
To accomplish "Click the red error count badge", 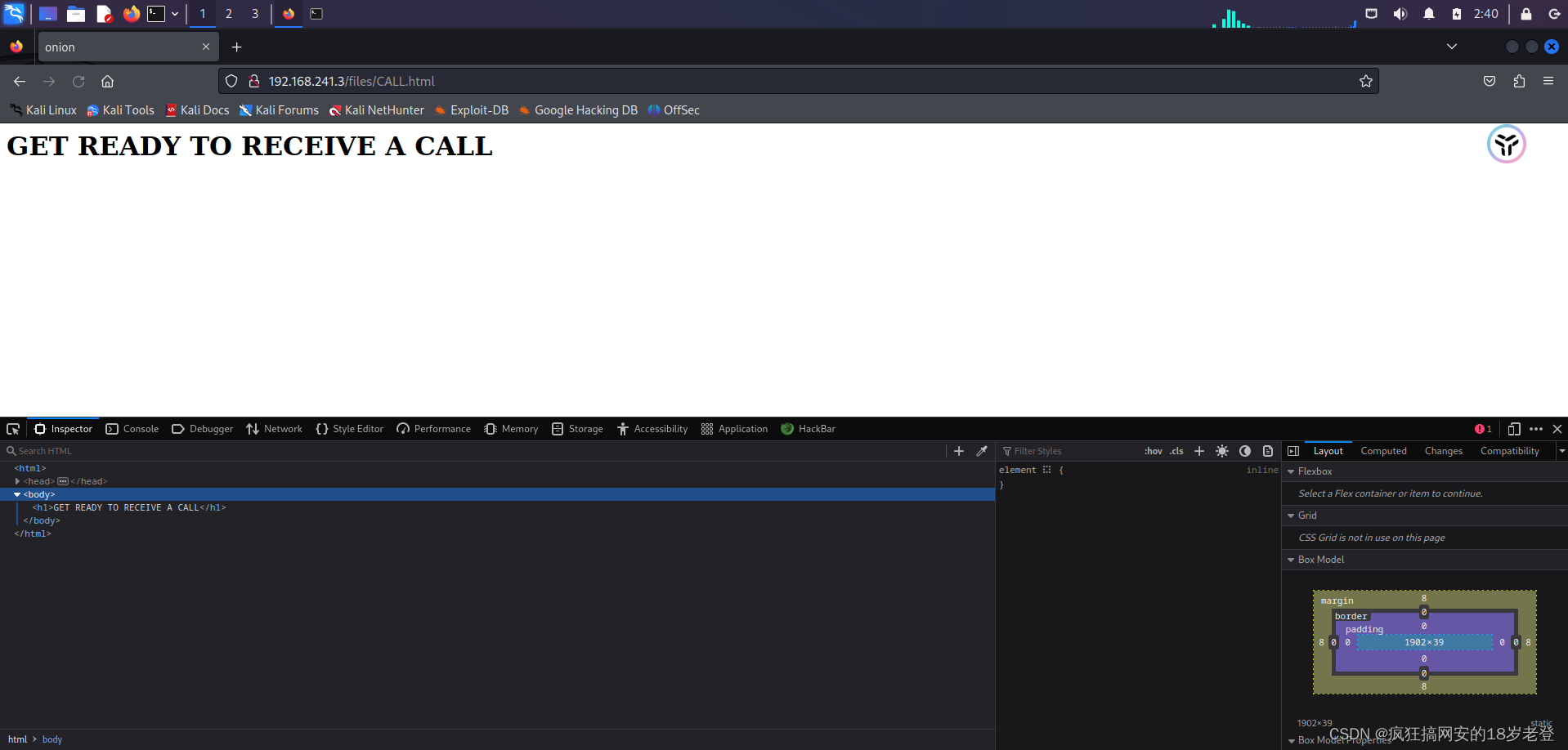I will coord(1483,429).
